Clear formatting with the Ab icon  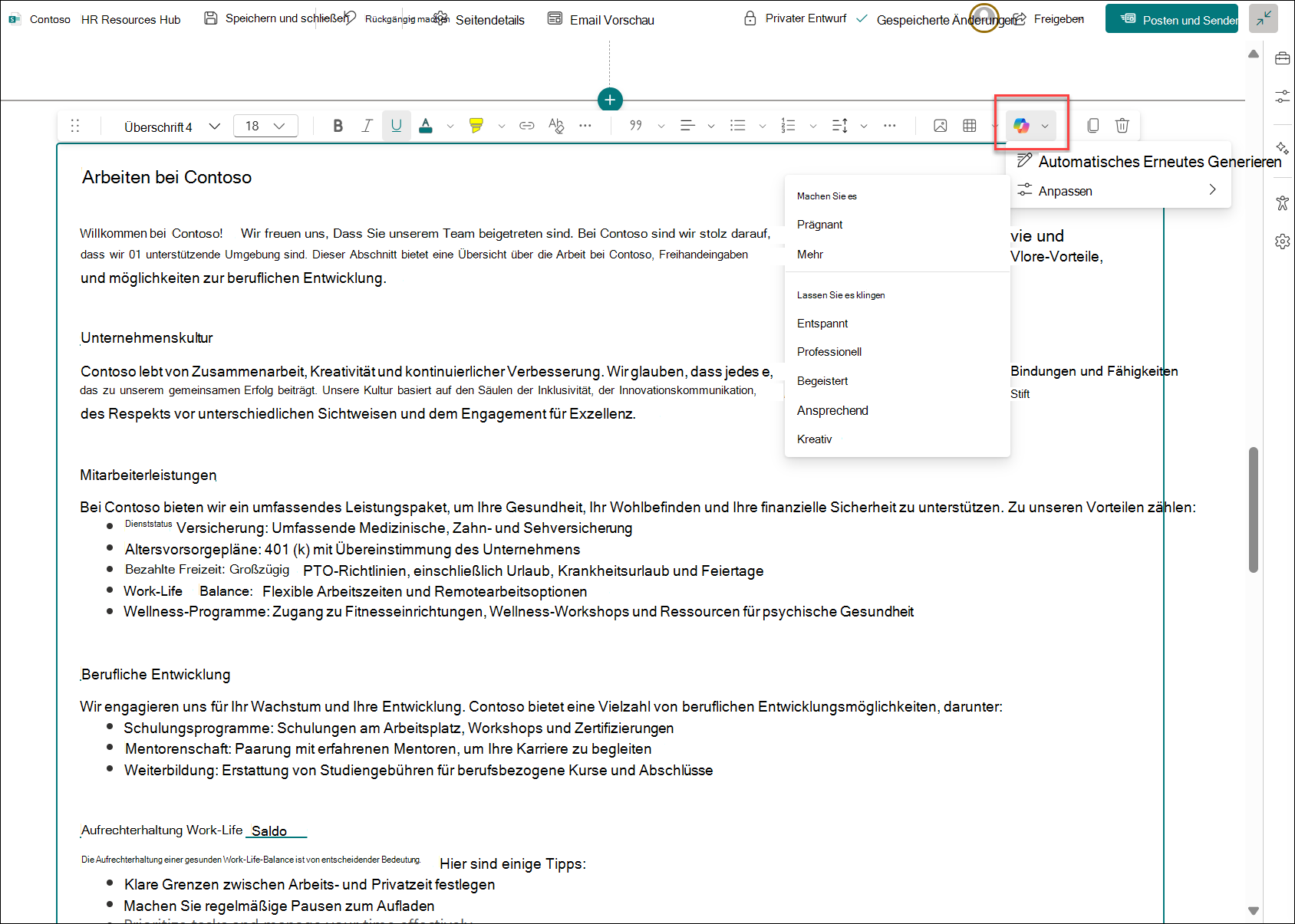pyautogui.click(x=556, y=126)
